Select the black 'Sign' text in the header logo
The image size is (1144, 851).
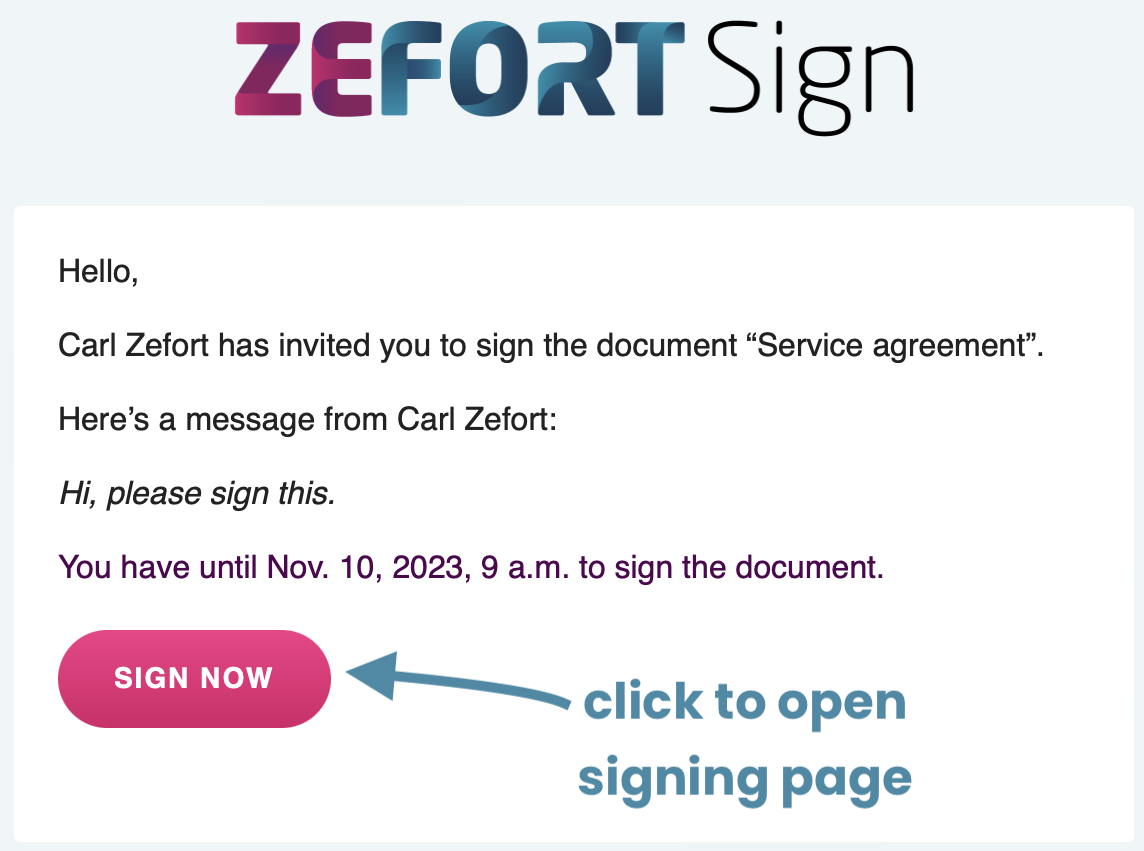(x=811, y=77)
